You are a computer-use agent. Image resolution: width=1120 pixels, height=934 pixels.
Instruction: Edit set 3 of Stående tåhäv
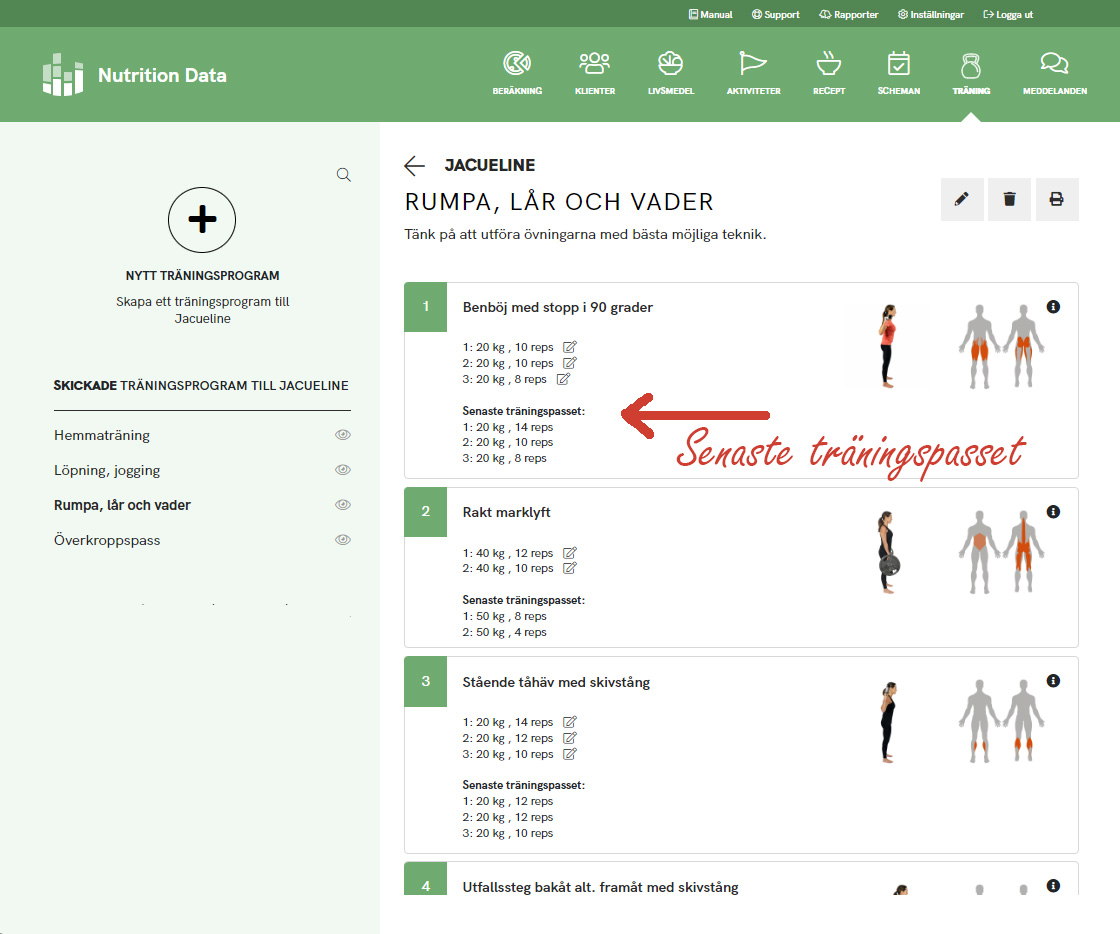[x=570, y=754]
